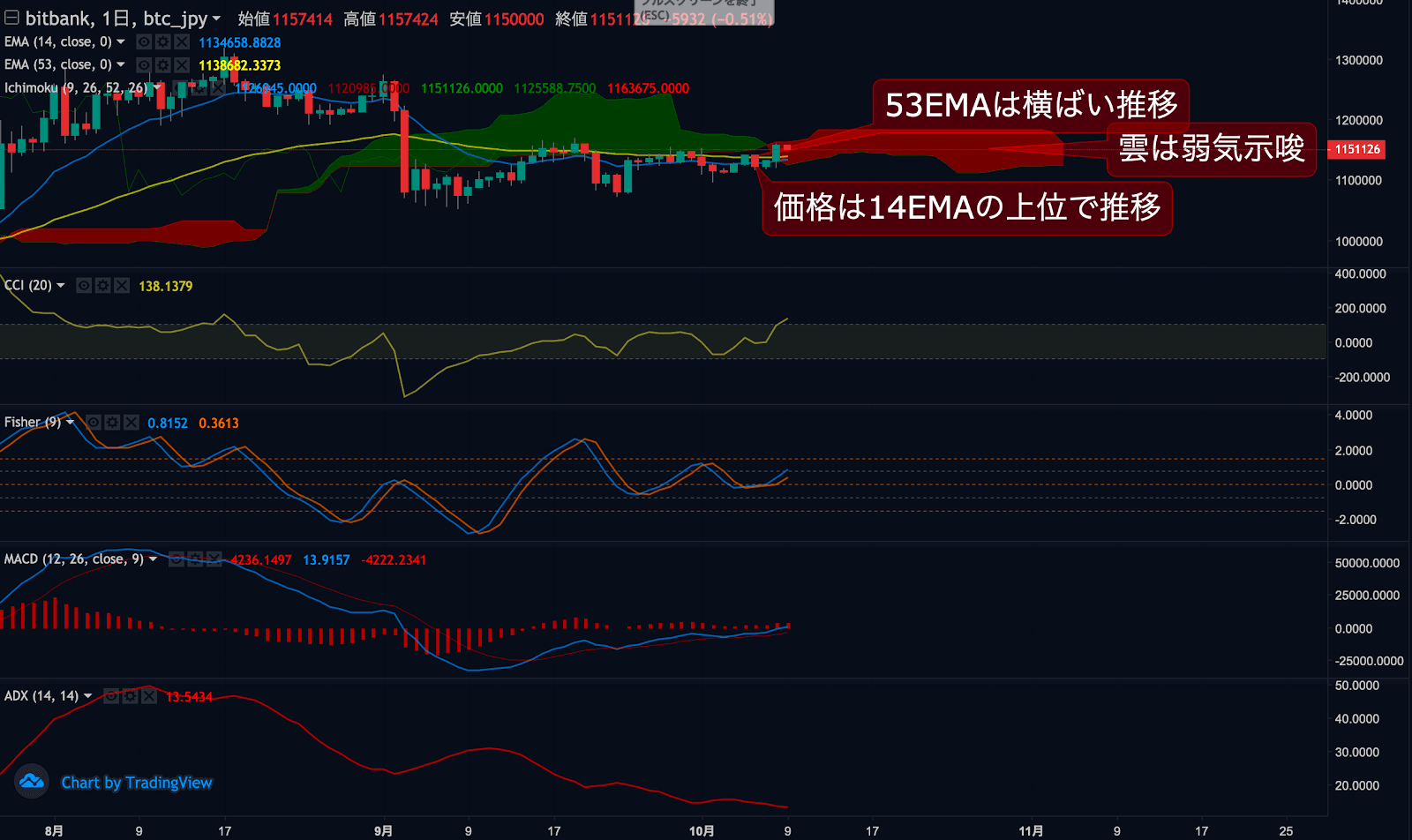Open the EMA (53, close, 0) dropdown arrow

point(121,64)
